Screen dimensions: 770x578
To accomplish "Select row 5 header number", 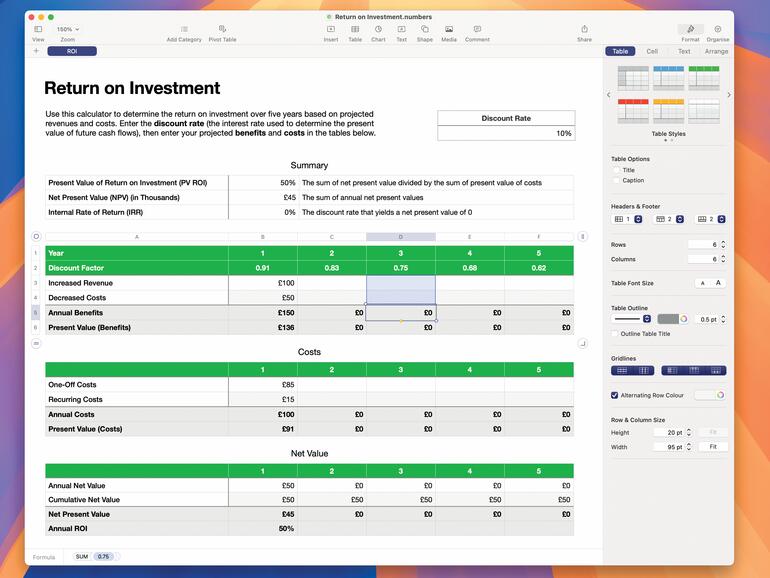I will pos(36,312).
